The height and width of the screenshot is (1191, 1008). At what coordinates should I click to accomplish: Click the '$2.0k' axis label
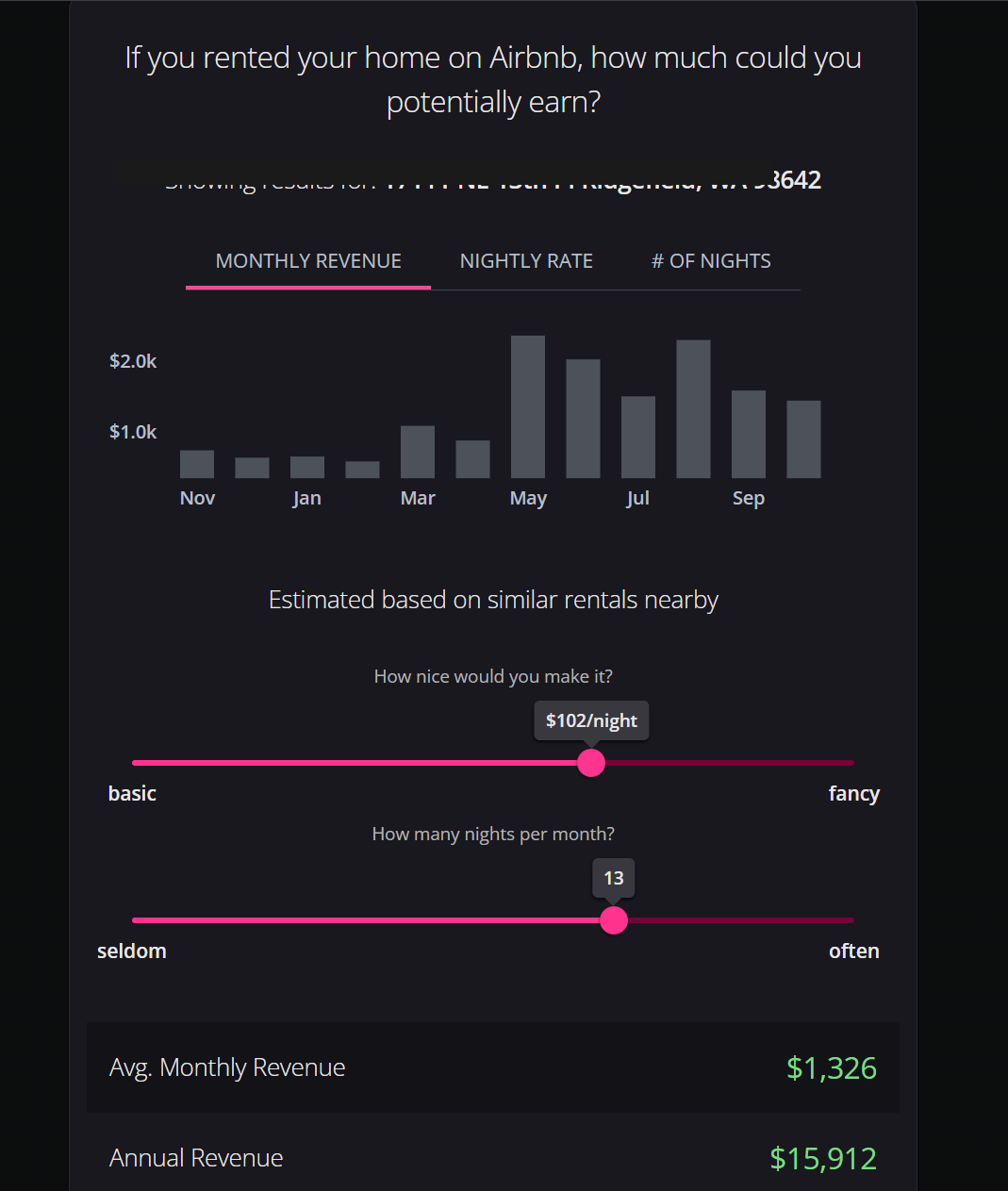click(x=132, y=360)
